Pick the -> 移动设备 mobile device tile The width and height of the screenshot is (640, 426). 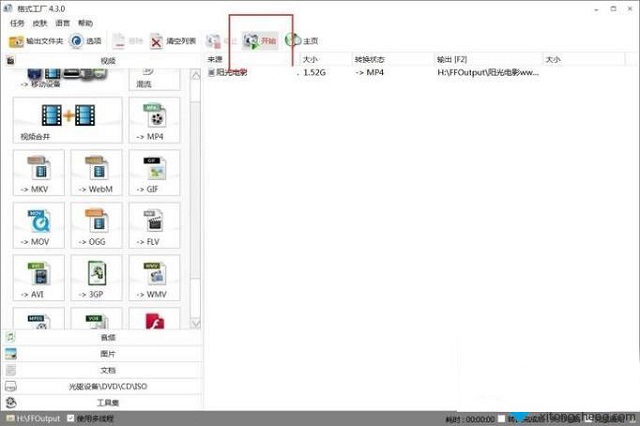pyautogui.click(x=67, y=79)
